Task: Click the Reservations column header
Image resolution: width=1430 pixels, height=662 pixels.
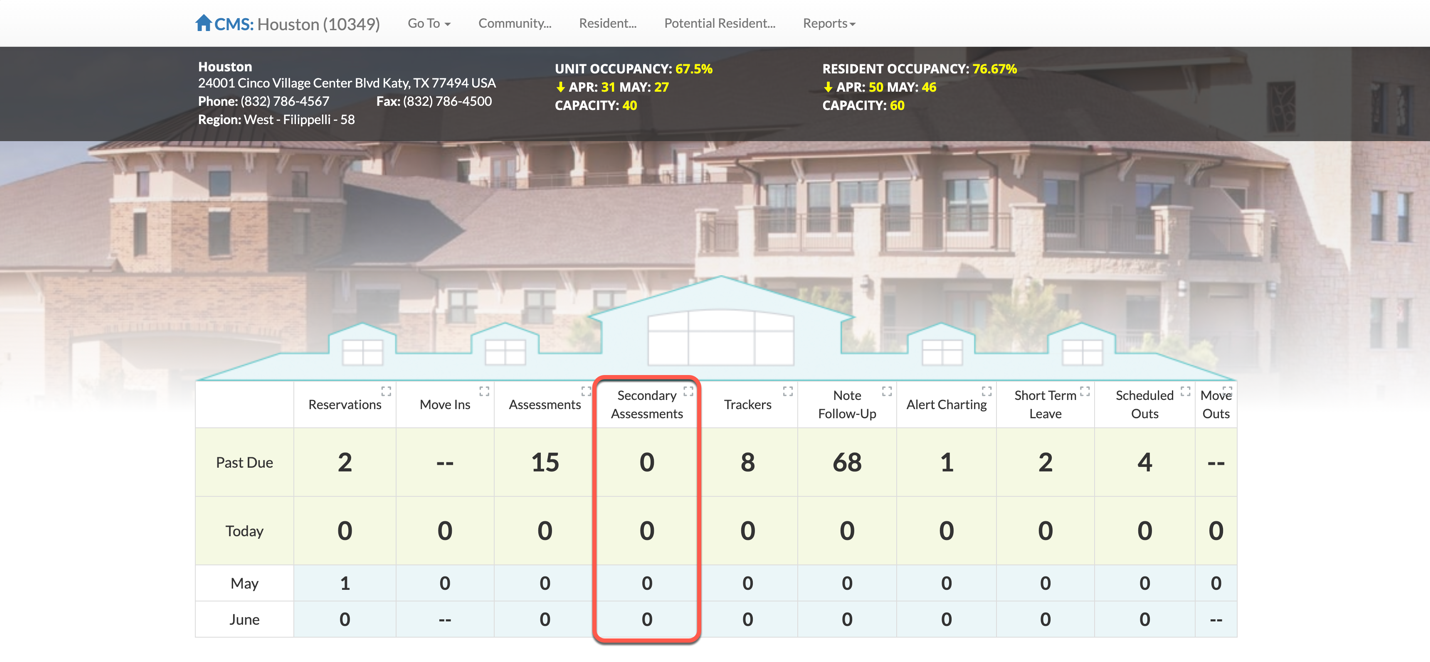Action: [345, 404]
